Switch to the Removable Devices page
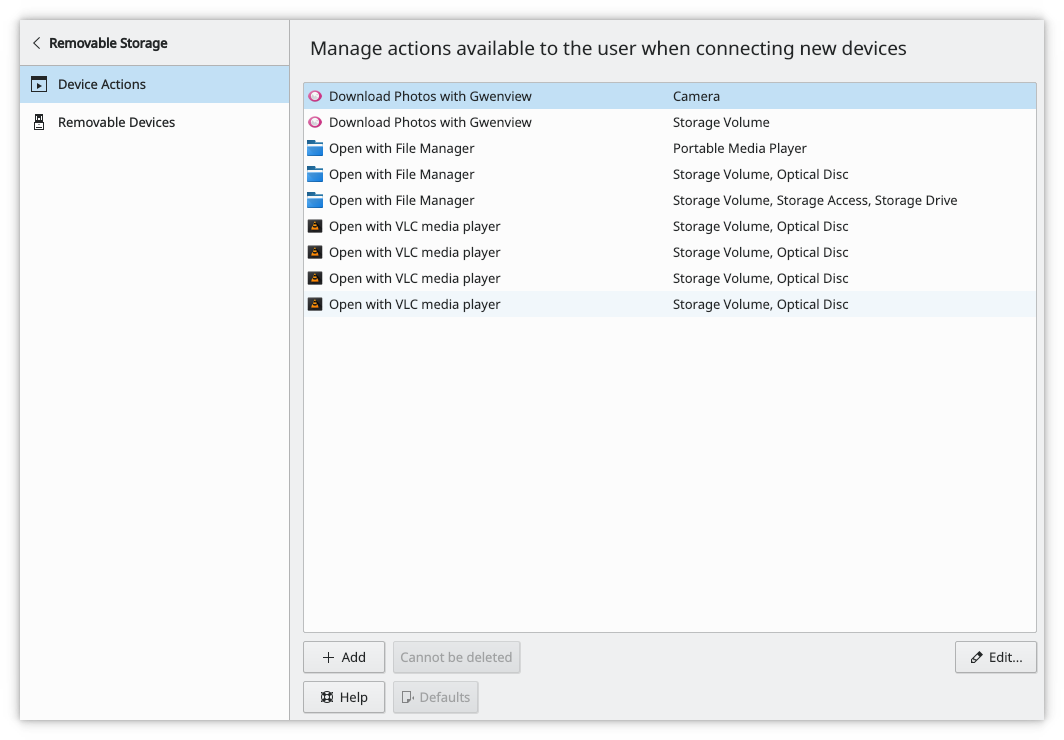 tap(118, 121)
